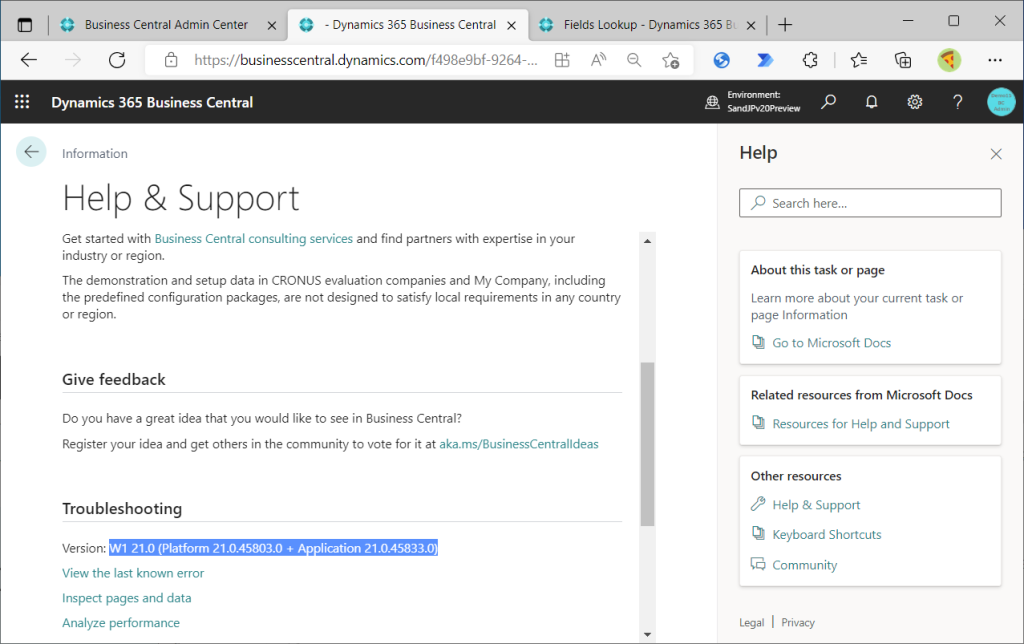Click the browser tab actions menu icon
This screenshot has width=1024, height=644.
pos(24,25)
